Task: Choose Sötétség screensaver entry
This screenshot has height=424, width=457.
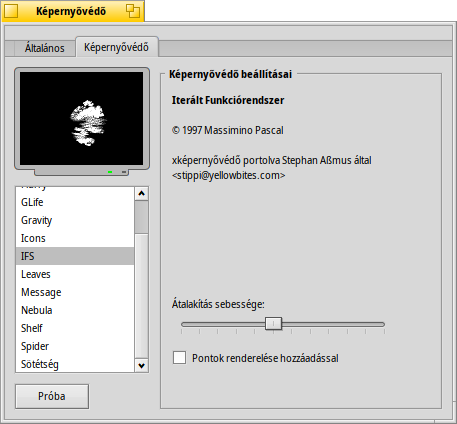Action: click(75, 364)
